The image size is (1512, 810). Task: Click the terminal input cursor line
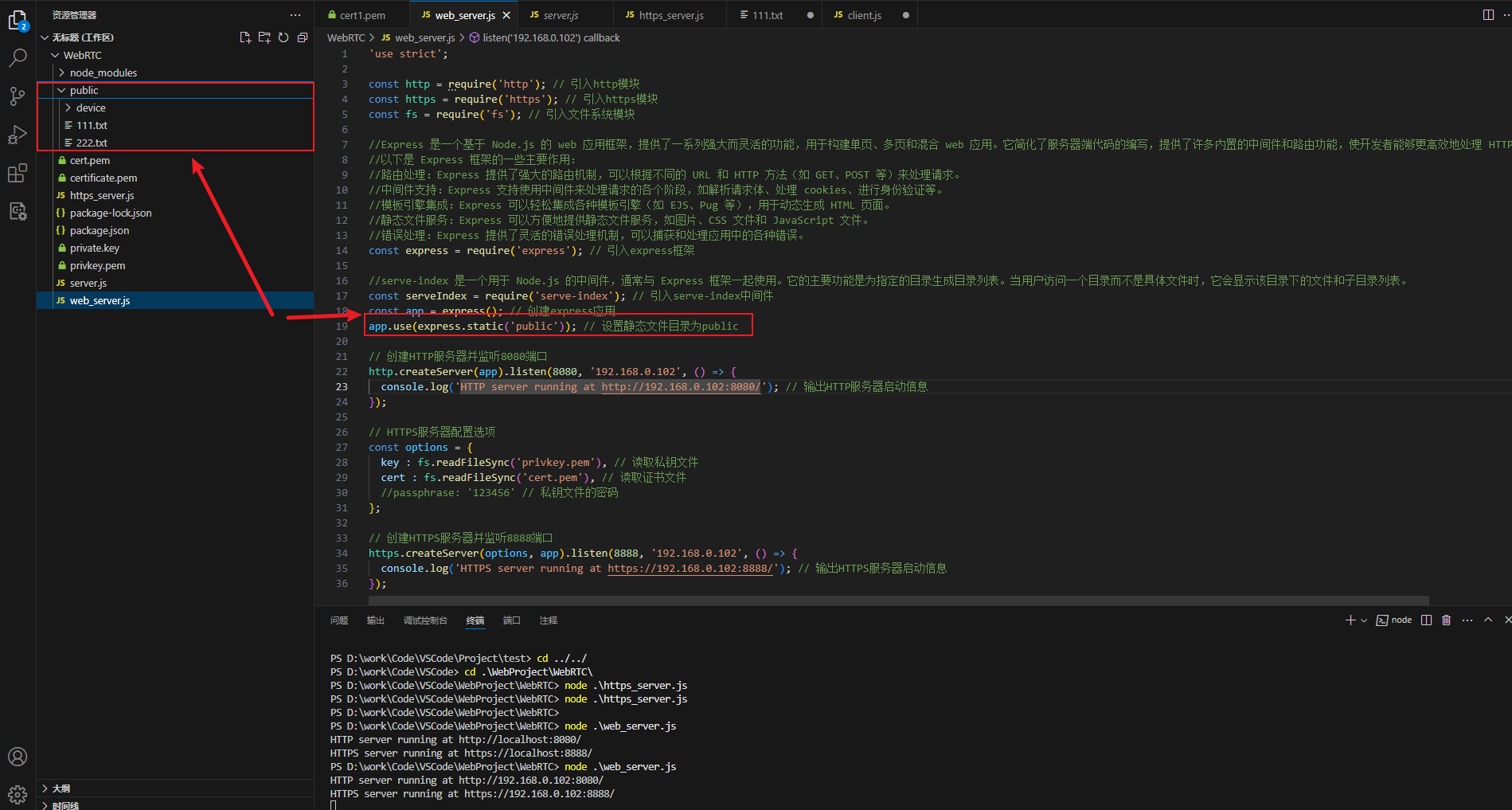[x=334, y=805]
